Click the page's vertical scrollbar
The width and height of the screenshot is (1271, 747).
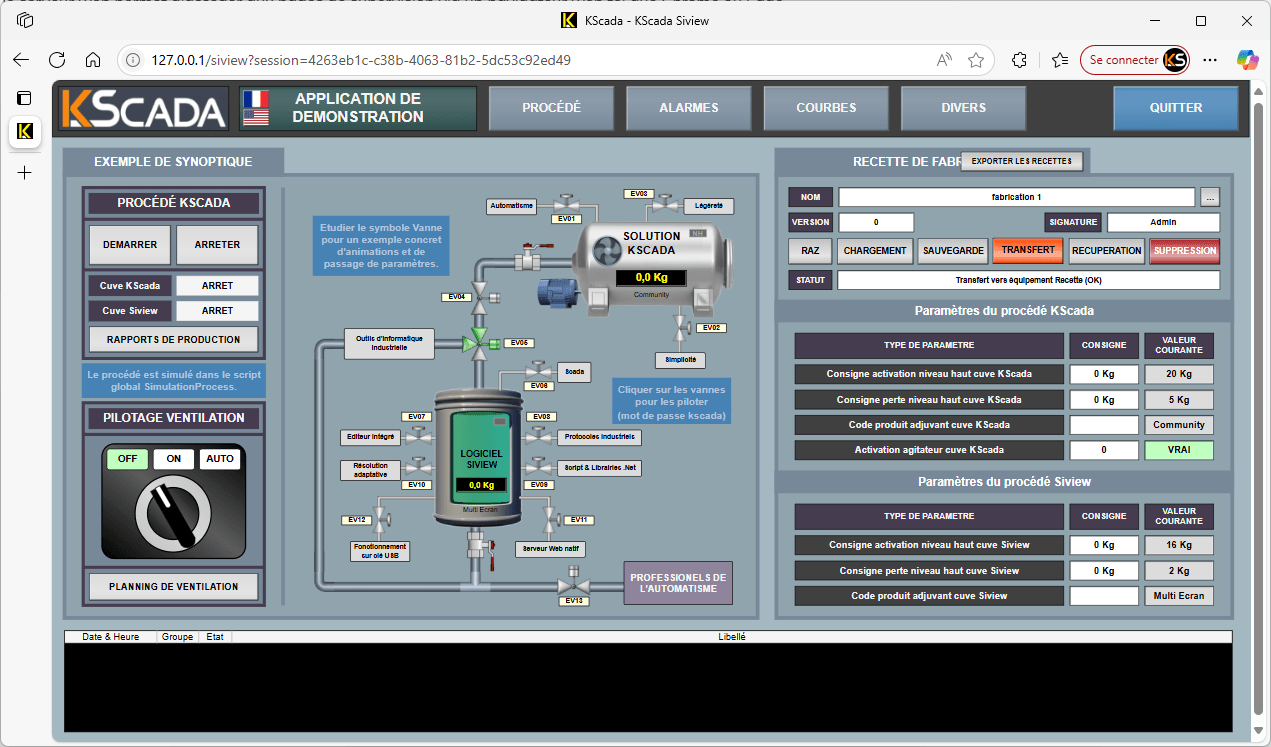(x=1258, y=400)
